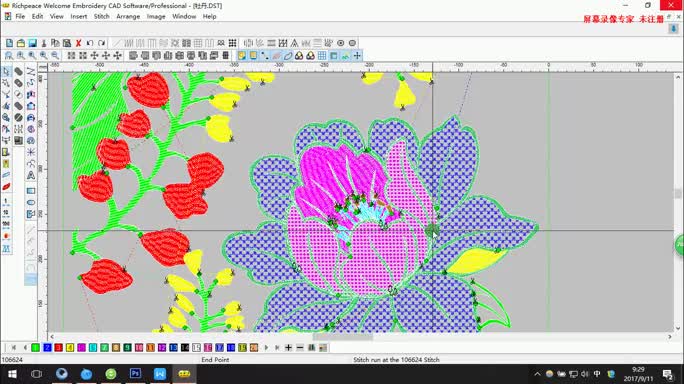
Task: Select blue color 2 swatch
Action: coord(47,347)
